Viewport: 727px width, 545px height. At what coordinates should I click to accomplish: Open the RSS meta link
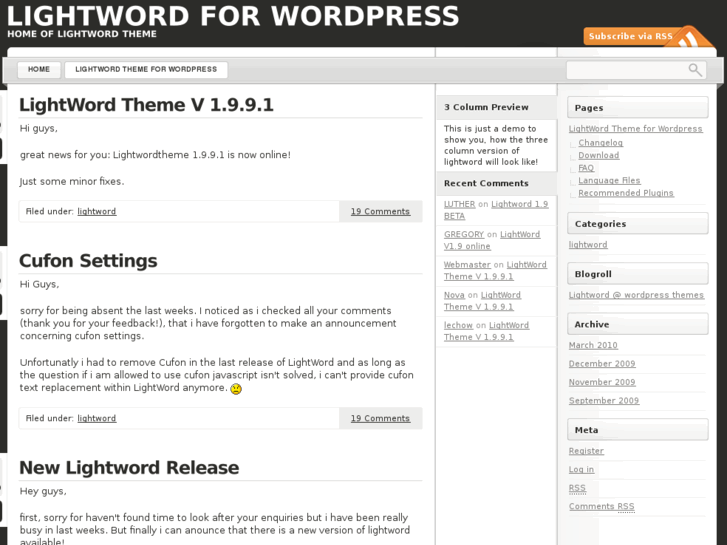(x=577, y=488)
